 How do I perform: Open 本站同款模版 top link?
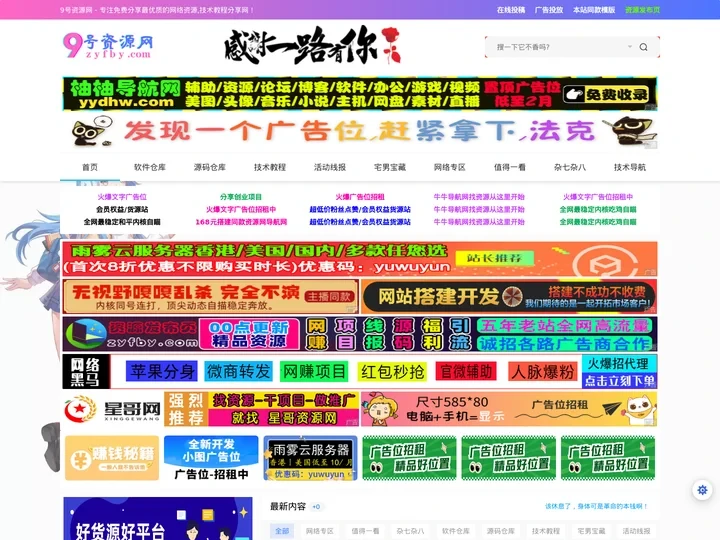pyautogui.click(x=594, y=10)
